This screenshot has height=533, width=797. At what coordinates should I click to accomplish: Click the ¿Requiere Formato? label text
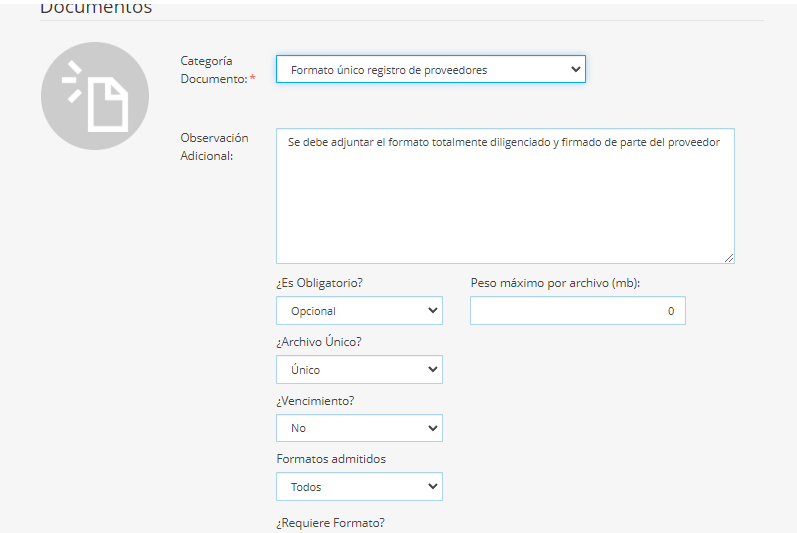pyautogui.click(x=330, y=522)
